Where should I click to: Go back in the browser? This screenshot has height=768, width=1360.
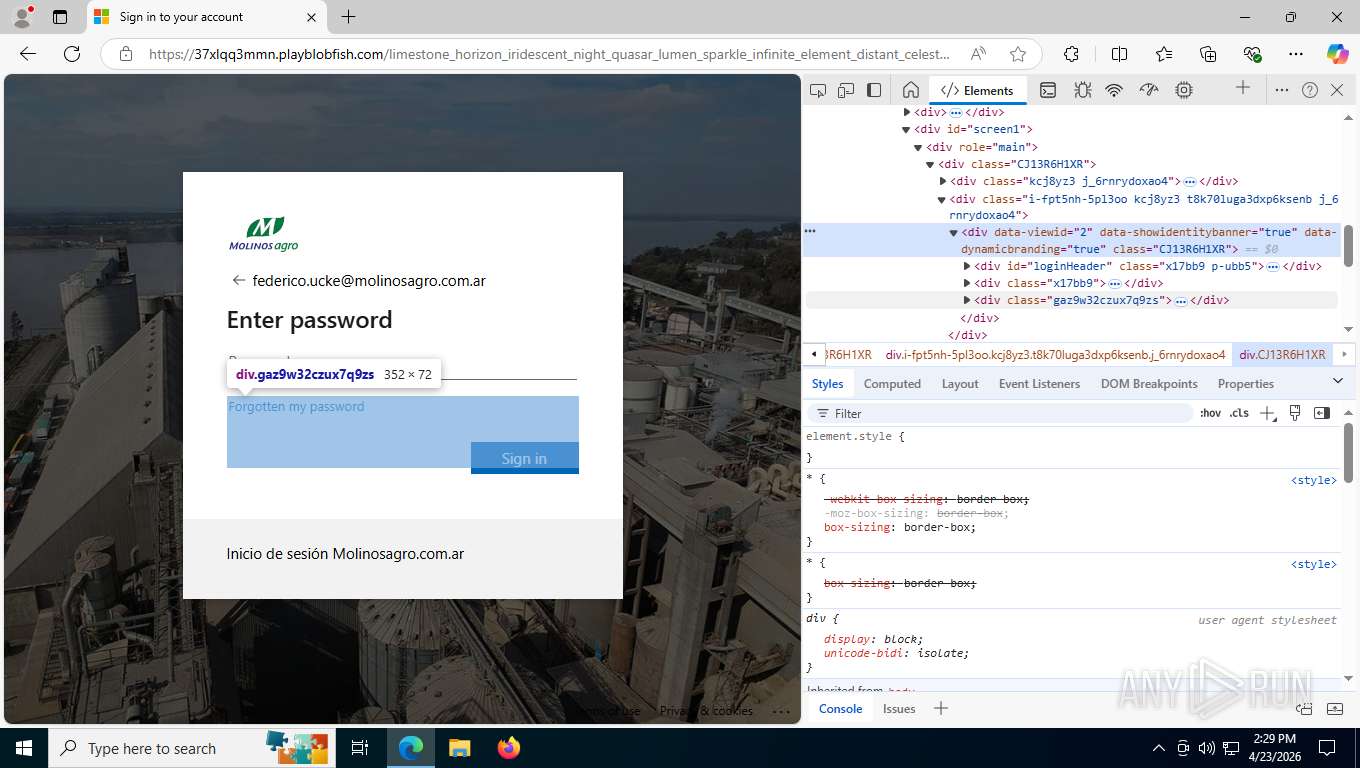click(x=28, y=54)
